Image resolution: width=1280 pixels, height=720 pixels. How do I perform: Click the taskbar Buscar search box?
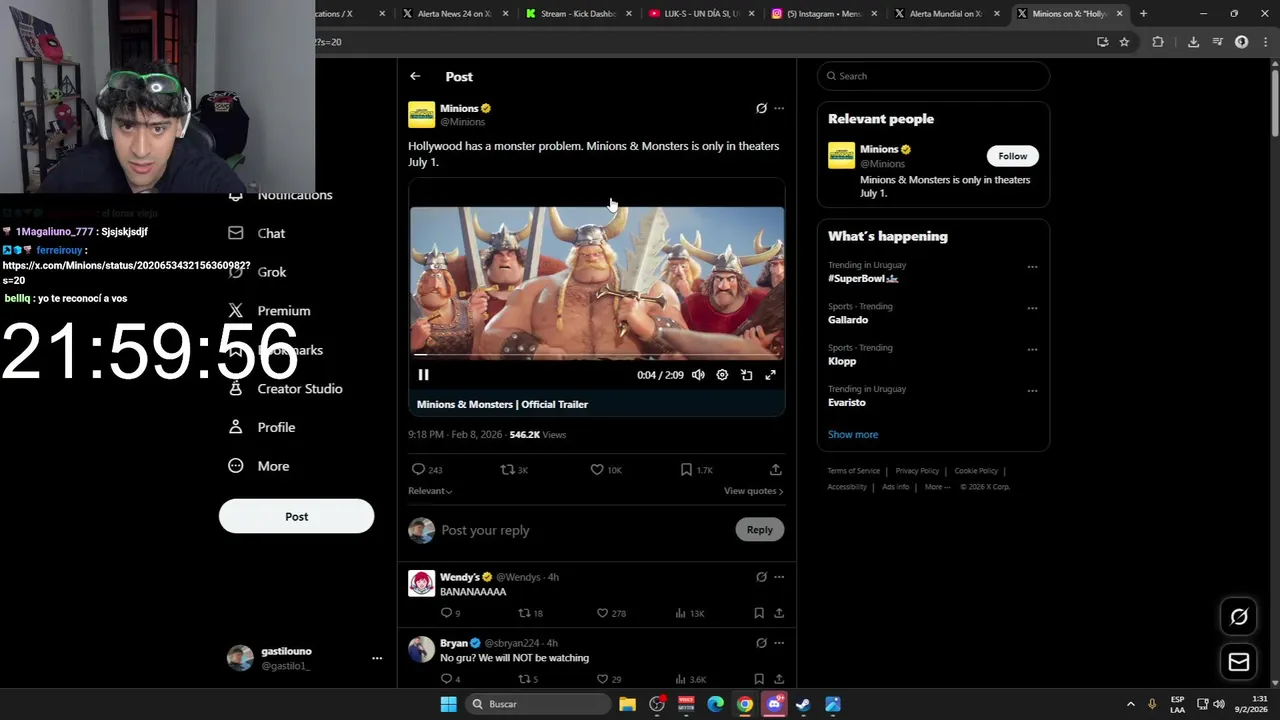click(538, 704)
